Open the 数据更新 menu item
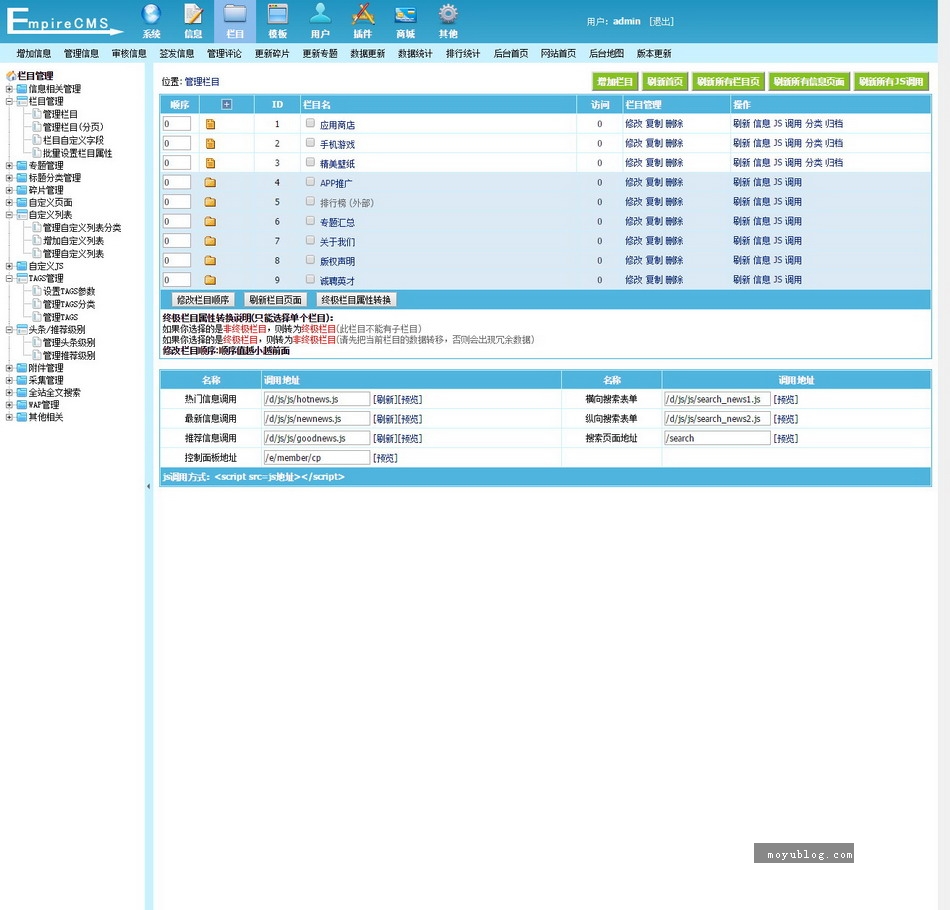Image resolution: width=950 pixels, height=910 pixels. pos(368,53)
